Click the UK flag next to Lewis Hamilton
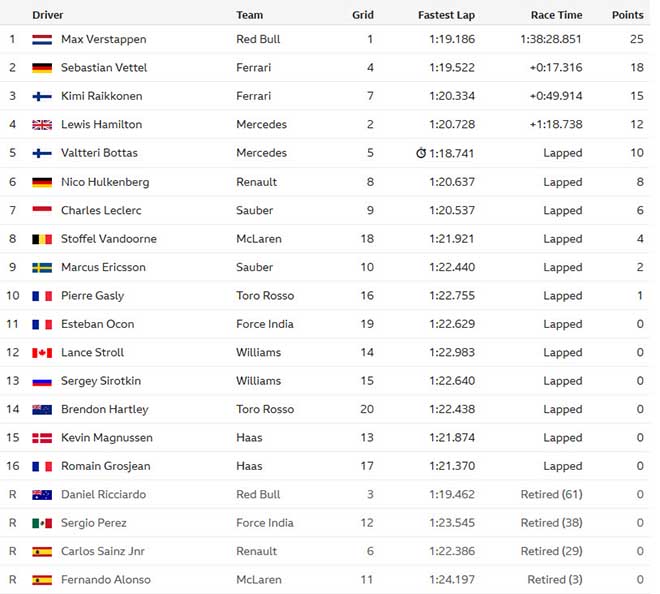 click(x=42, y=125)
